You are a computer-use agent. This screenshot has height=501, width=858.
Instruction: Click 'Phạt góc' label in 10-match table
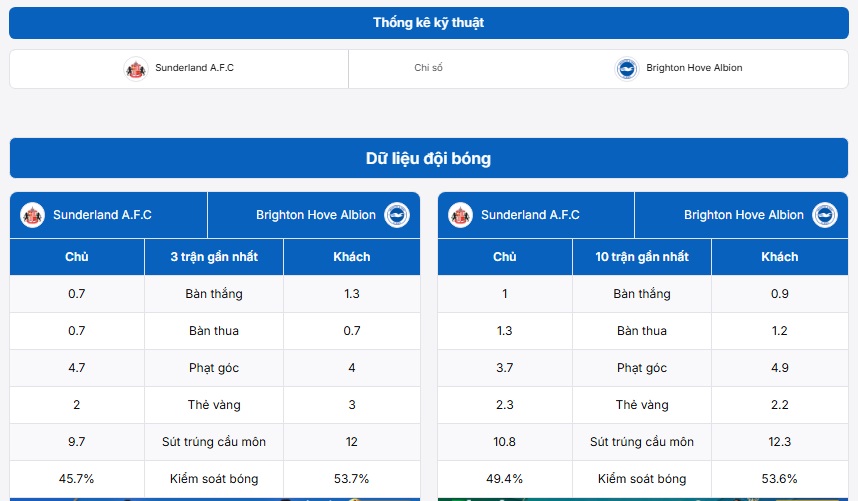pyautogui.click(x=642, y=368)
